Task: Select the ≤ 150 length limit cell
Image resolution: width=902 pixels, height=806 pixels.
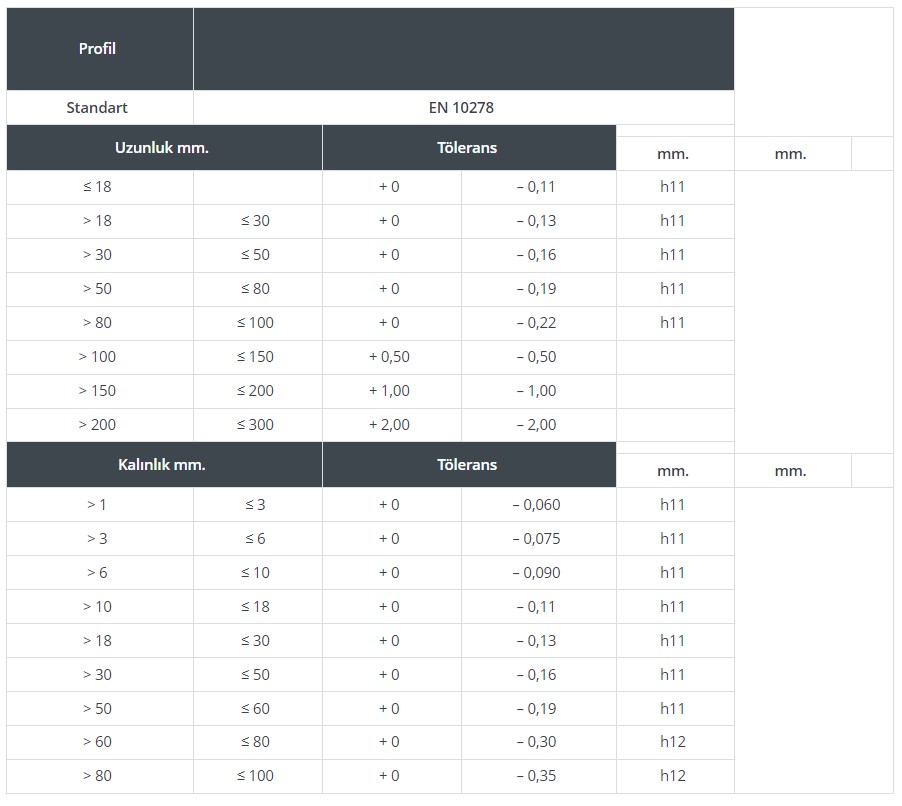Action: click(255, 356)
